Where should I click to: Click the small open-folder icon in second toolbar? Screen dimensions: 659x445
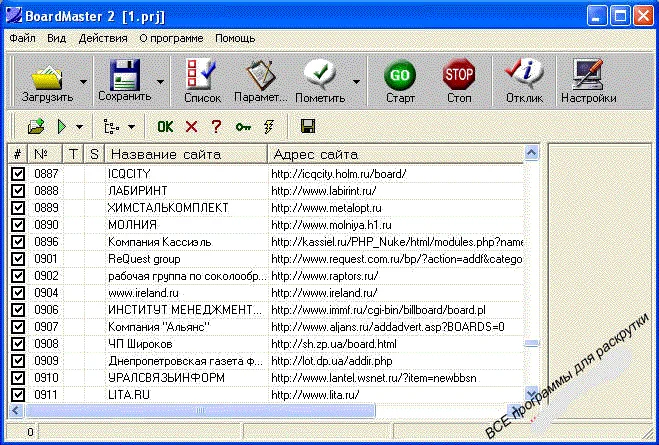click(x=36, y=126)
